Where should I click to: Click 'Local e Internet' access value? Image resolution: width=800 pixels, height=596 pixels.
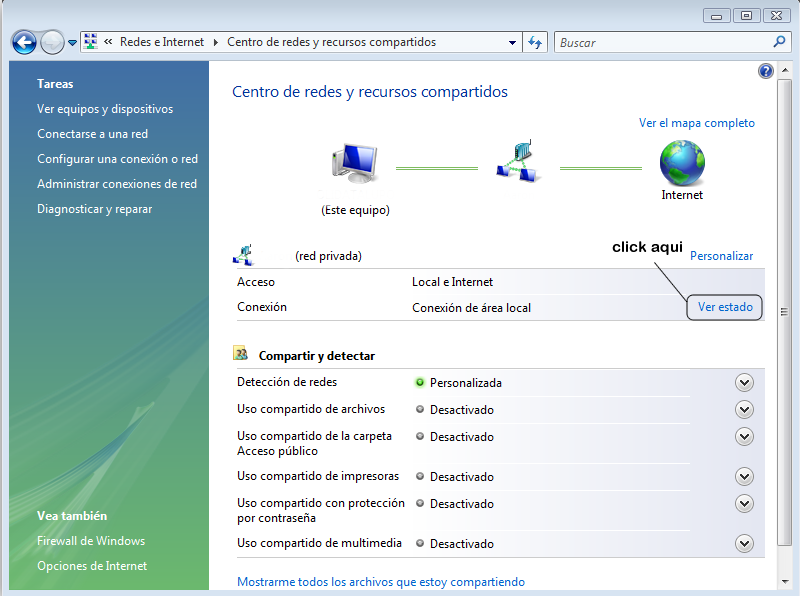(x=453, y=282)
